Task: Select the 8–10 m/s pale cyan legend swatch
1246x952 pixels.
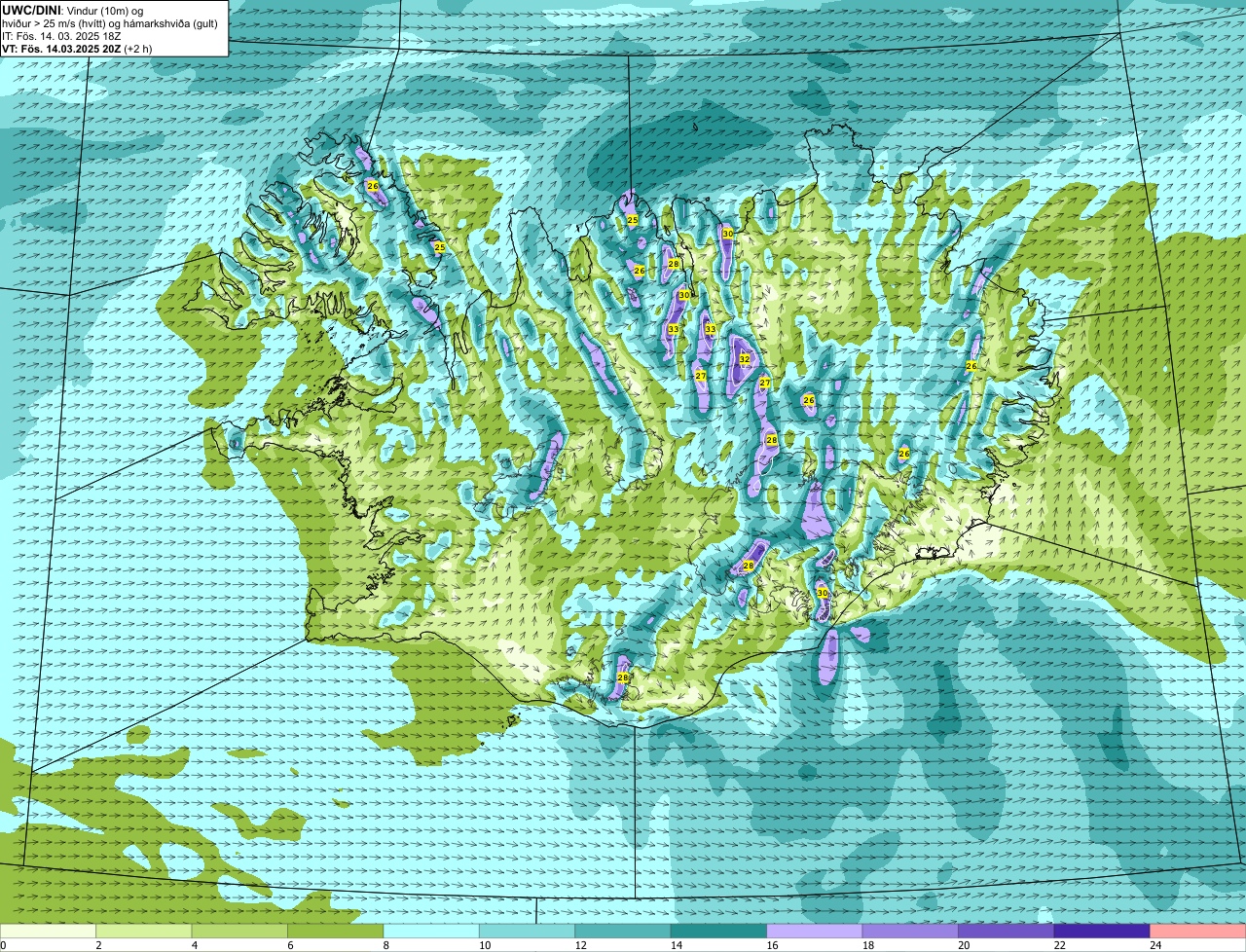Action: (433, 932)
